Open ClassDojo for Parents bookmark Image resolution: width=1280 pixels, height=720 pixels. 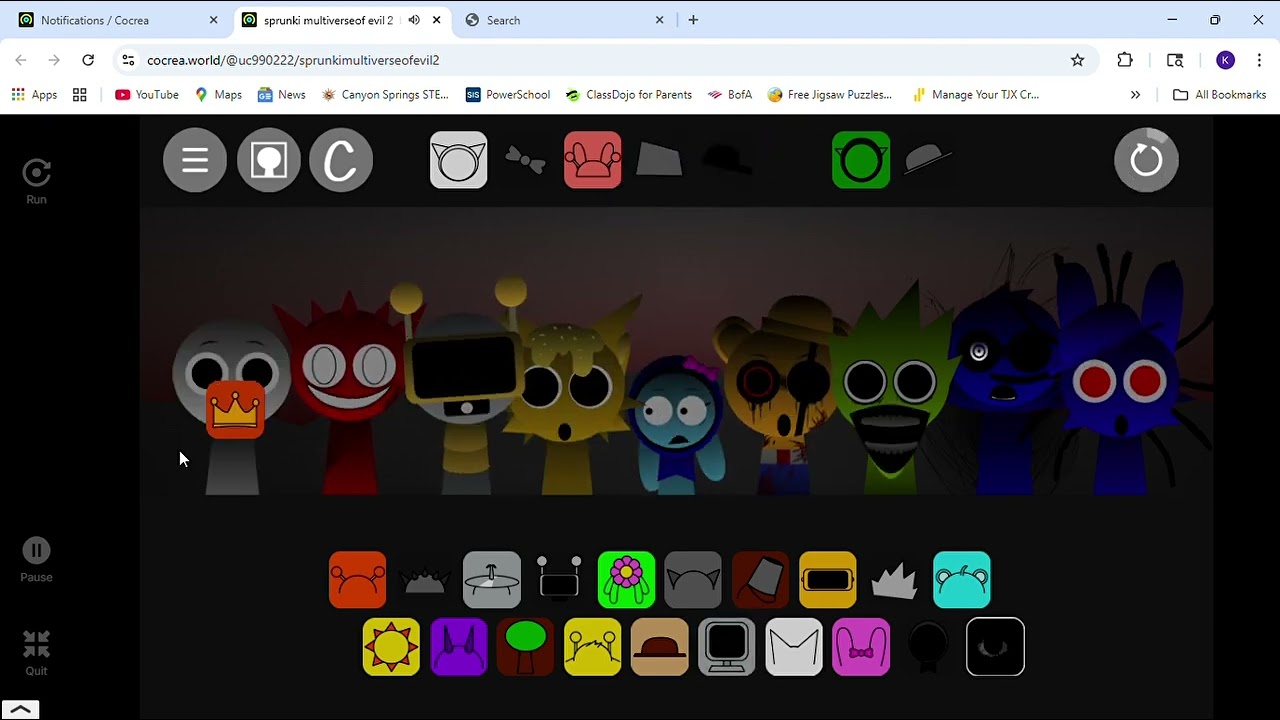pos(628,94)
